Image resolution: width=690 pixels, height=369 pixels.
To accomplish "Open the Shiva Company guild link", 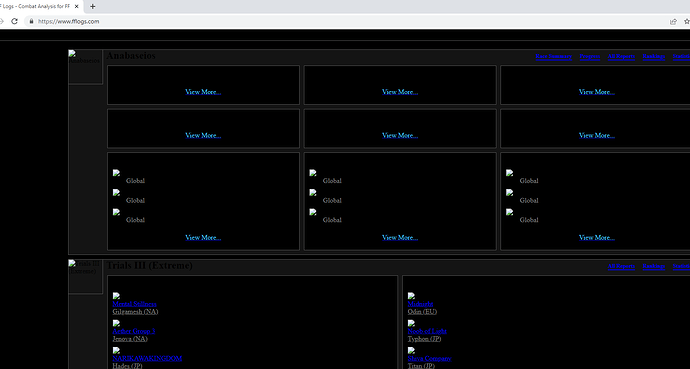I will tap(429, 358).
